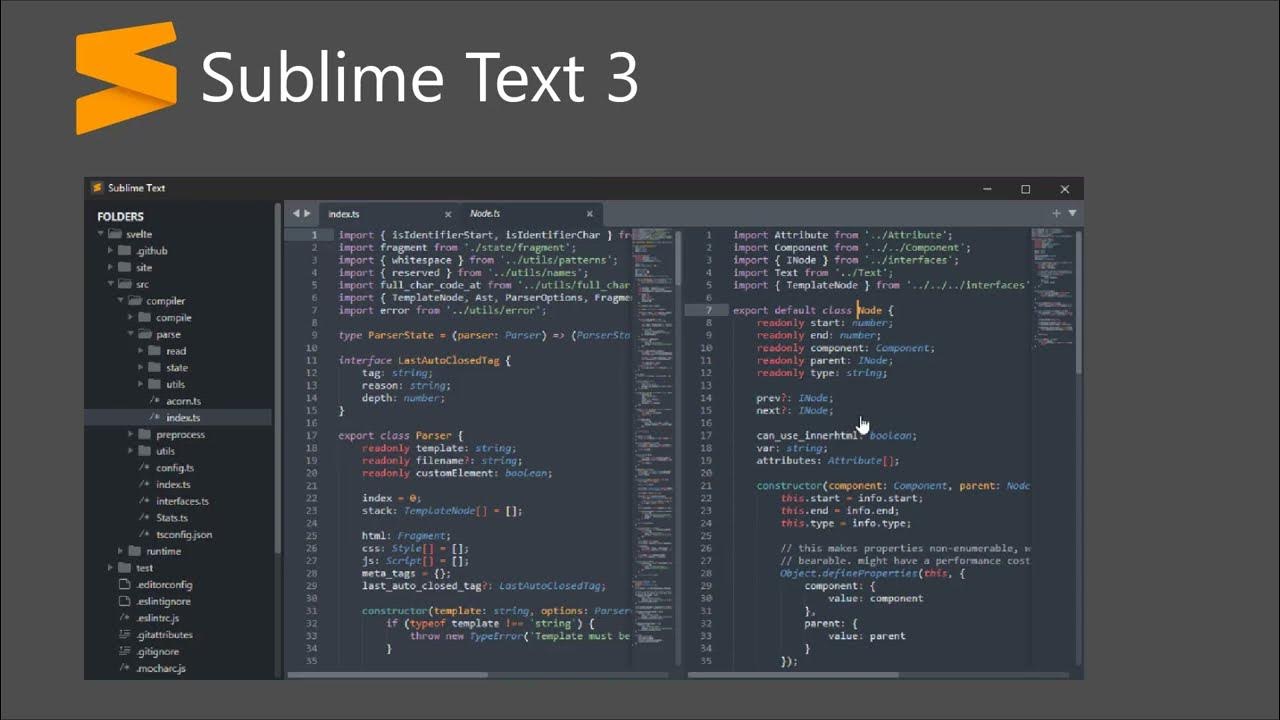
Task: Click the file icon beside .eslintignore
Action: pyautogui.click(x=125, y=601)
